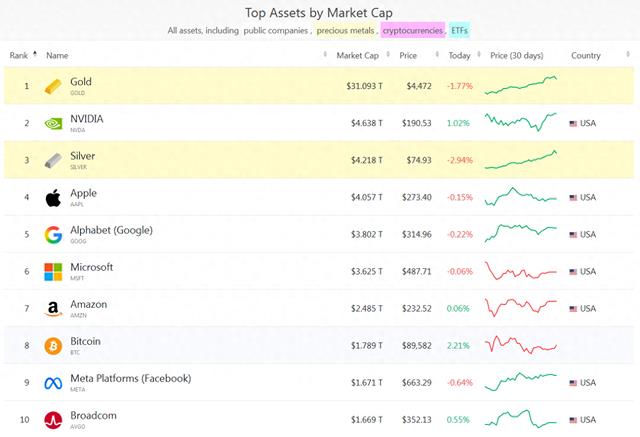
Task: Click the NVIDIA logo icon
Action: [53, 124]
